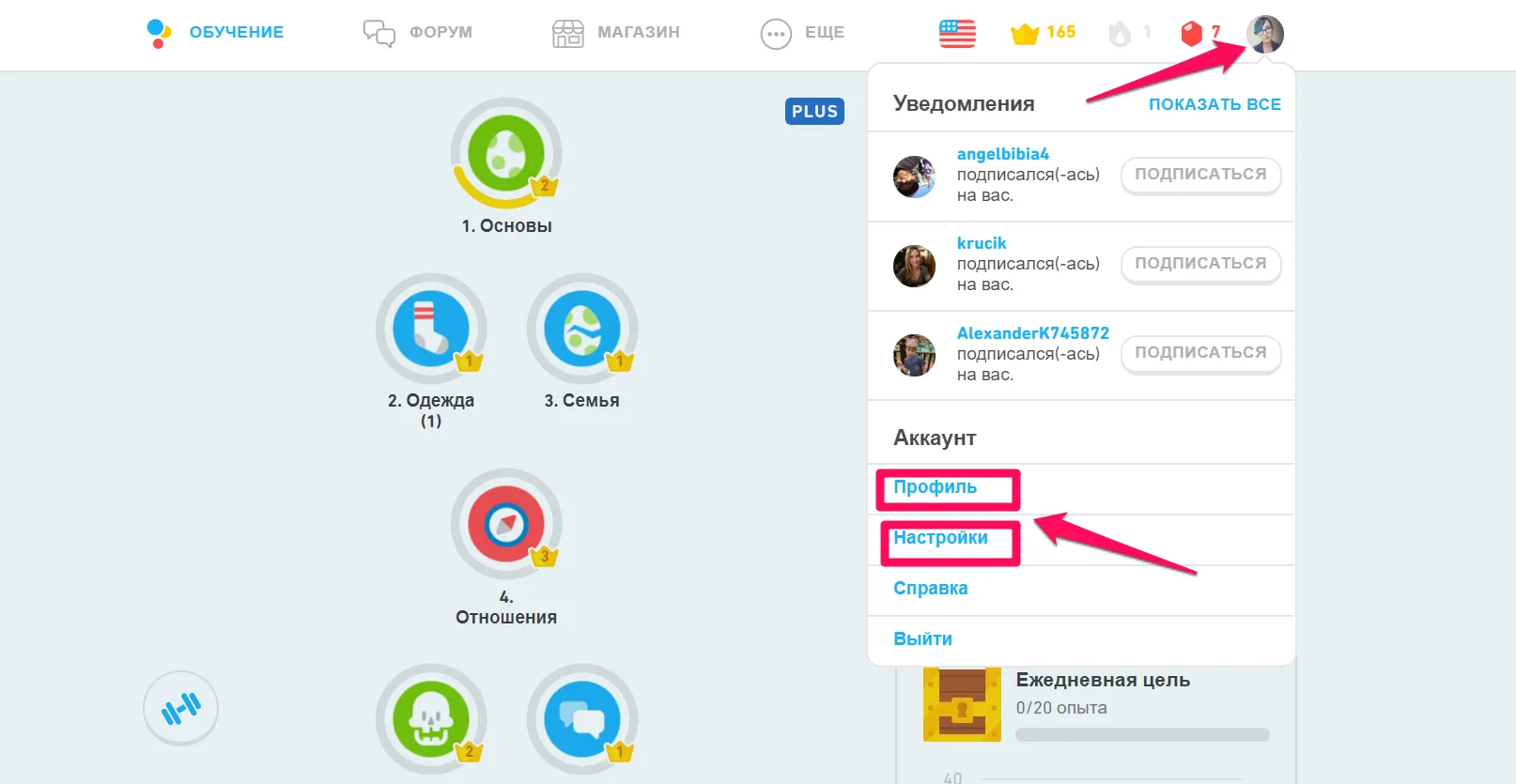Open the Обучение learning tab
Viewport: 1516px width, 784px height.
215,33
